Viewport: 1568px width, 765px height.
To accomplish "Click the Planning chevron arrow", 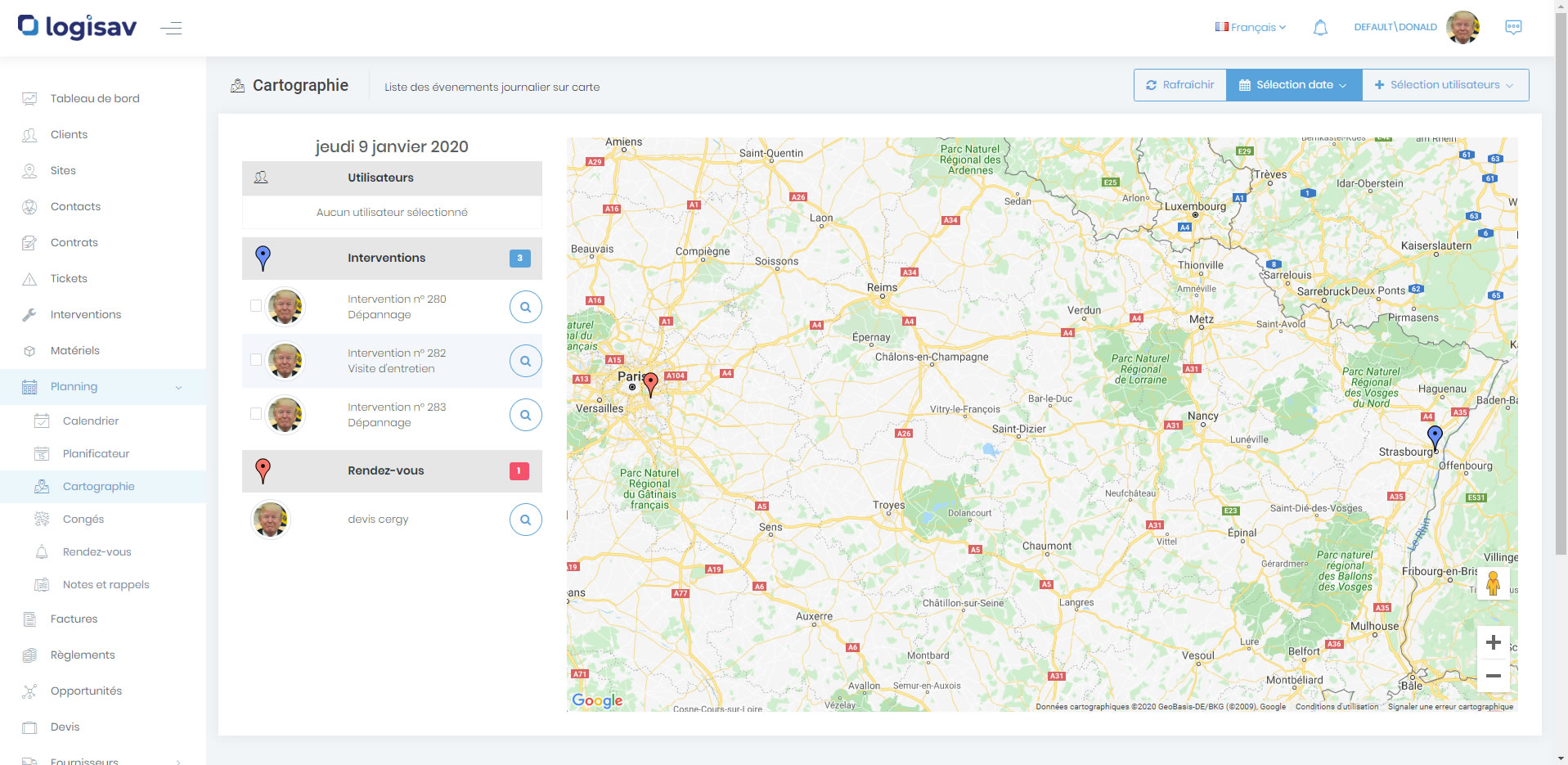I will pyautogui.click(x=178, y=387).
